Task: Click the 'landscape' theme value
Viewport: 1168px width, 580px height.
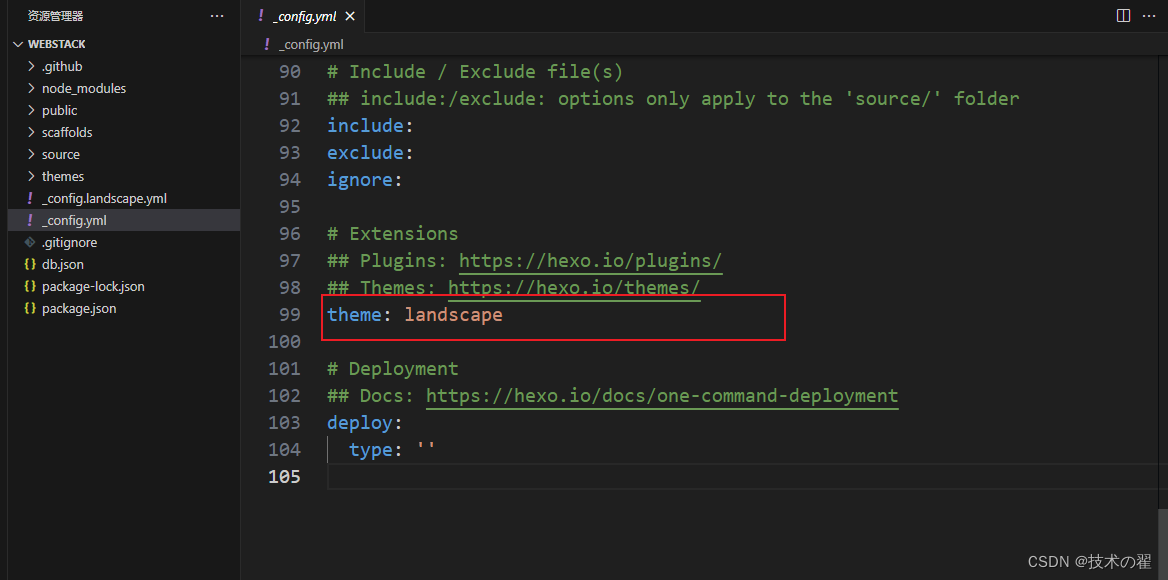Action: (x=454, y=315)
